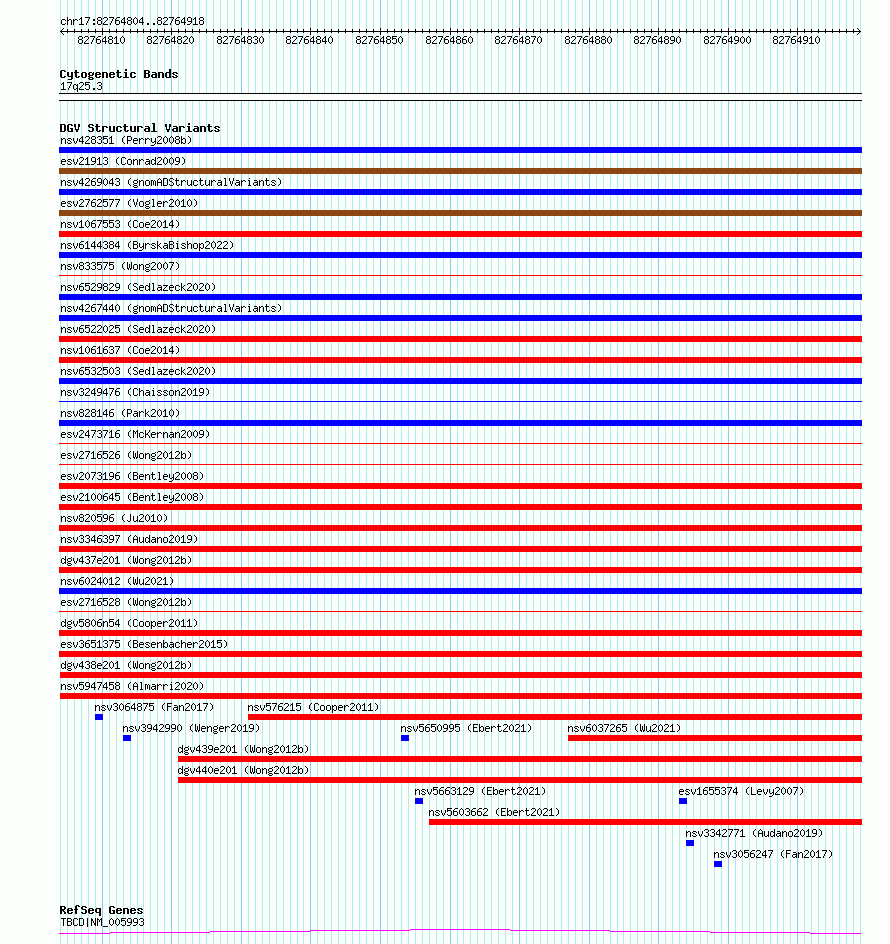This screenshot has height=944, width=890.
Task: Click nsv6024012 (Wu2021) variant label
Action: coord(117,582)
